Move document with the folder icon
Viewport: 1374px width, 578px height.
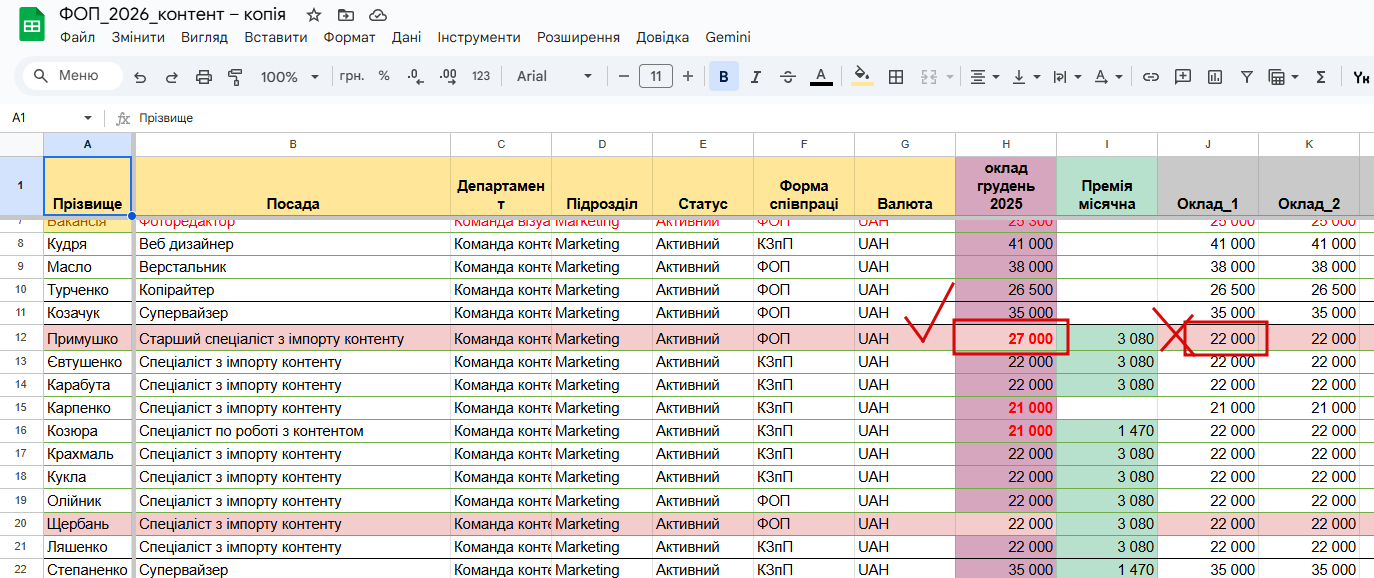click(346, 15)
